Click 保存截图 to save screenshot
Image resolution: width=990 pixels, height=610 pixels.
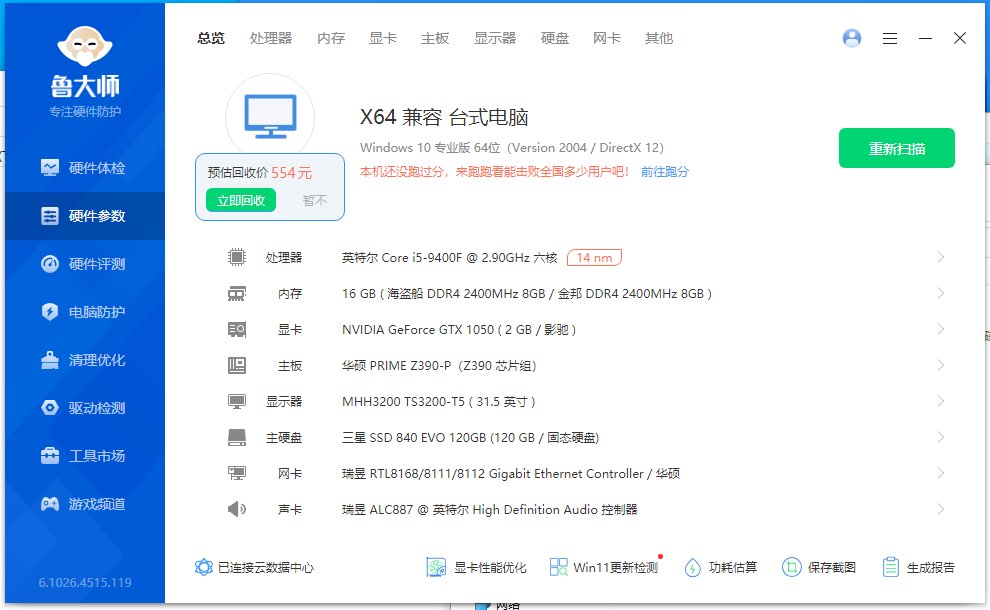[819, 567]
